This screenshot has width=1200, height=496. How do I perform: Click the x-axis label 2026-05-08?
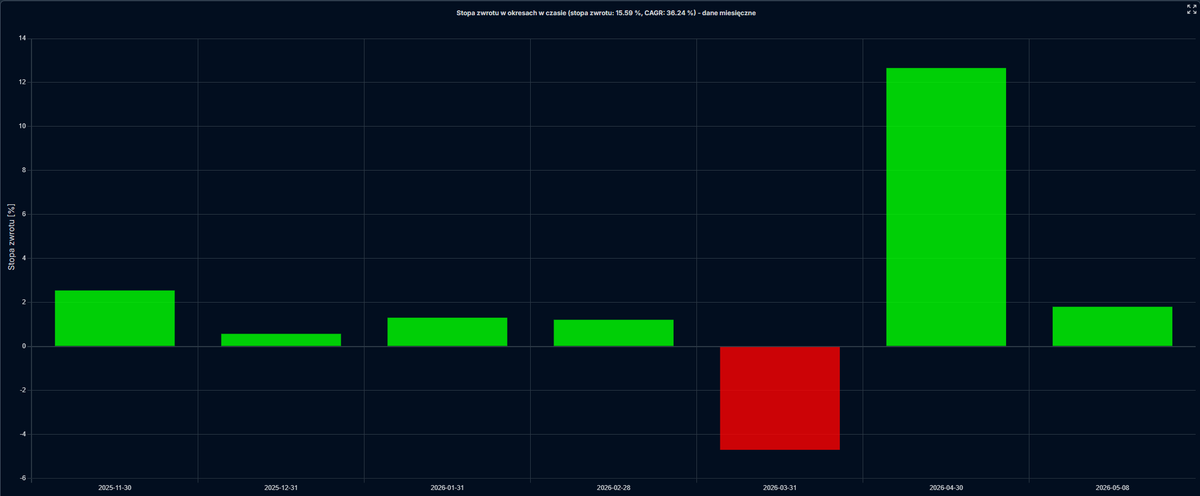coord(1112,488)
